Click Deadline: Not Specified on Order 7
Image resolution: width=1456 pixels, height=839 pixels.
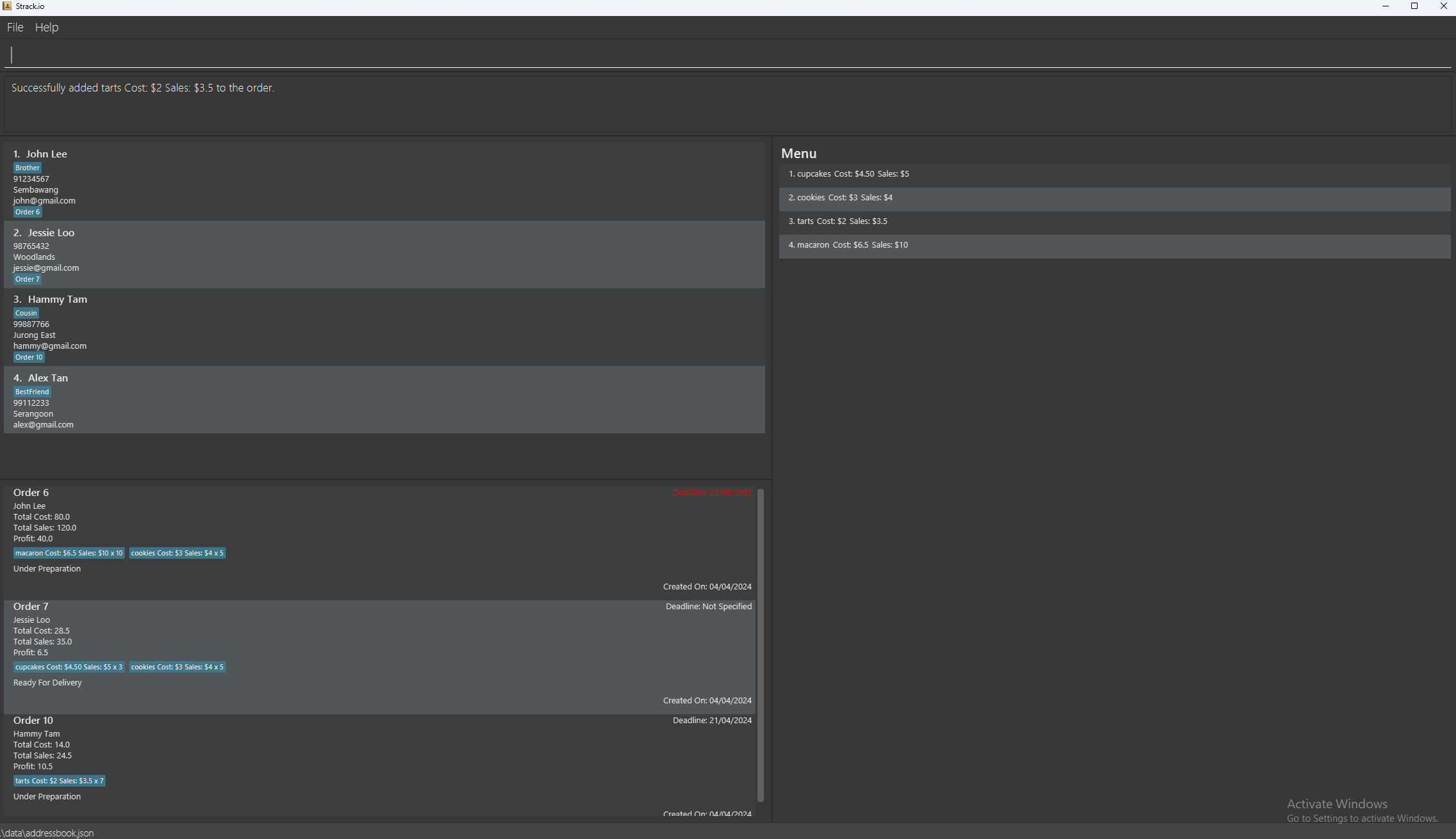point(709,607)
